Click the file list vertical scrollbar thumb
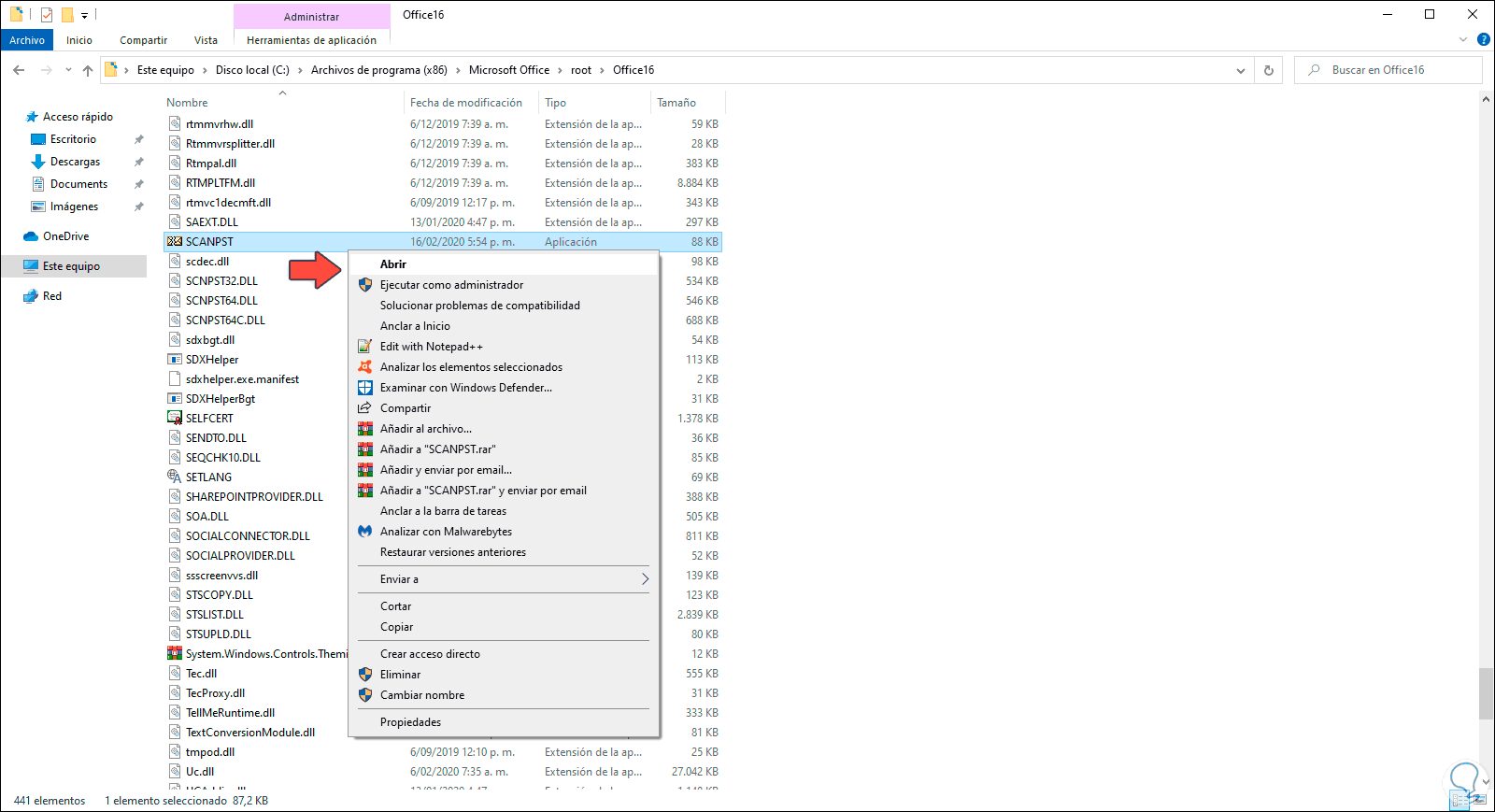This screenshot has height=812, width=1495. click(x=1486, y=693)
